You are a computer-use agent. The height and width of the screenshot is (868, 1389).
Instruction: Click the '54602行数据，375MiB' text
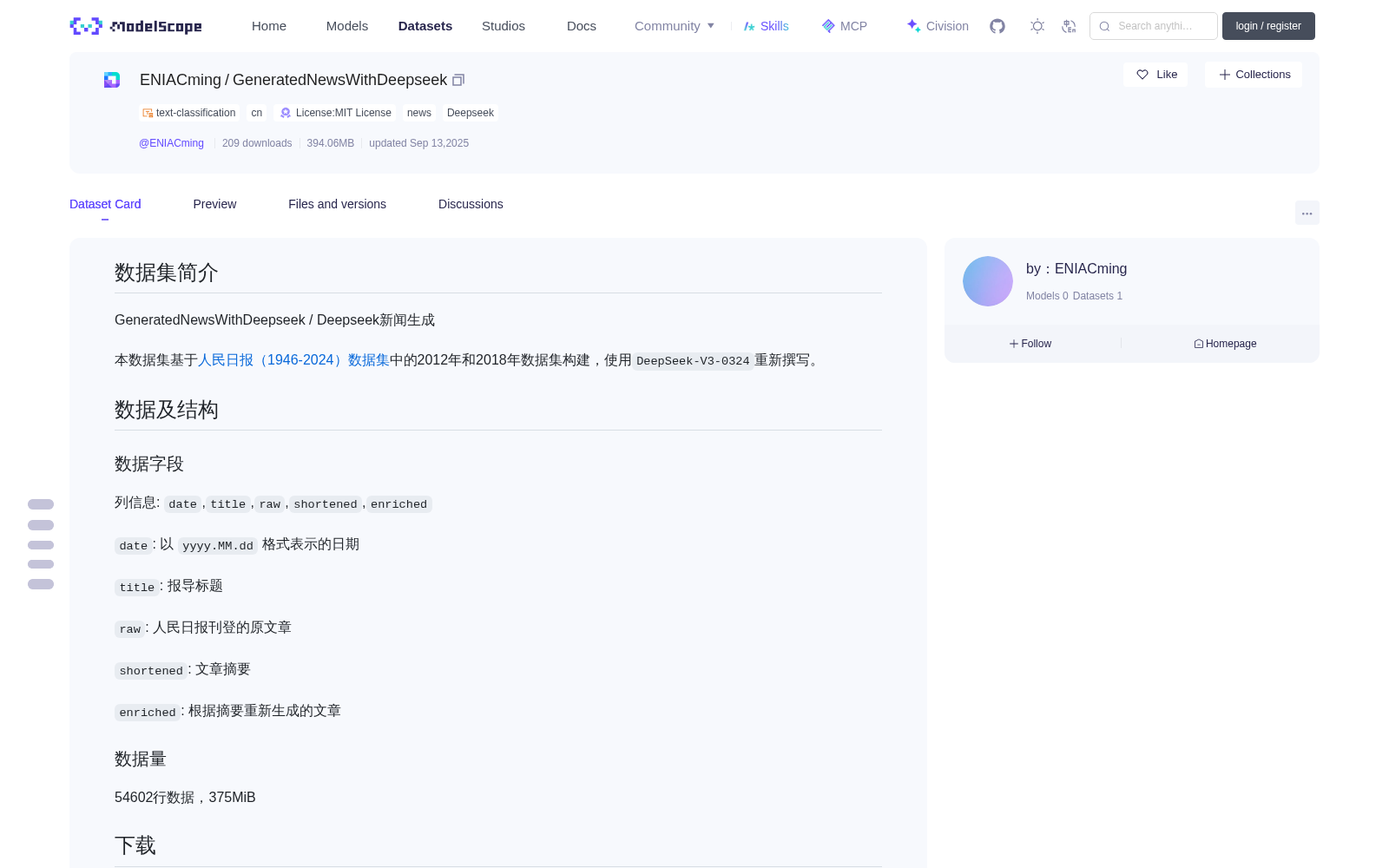(x=185, y=798)
